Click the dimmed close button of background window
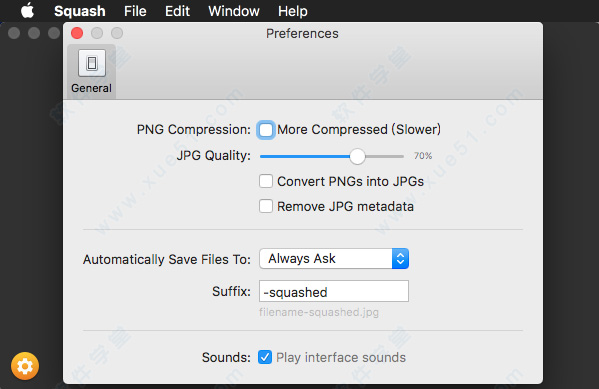 tap(14, 33)
